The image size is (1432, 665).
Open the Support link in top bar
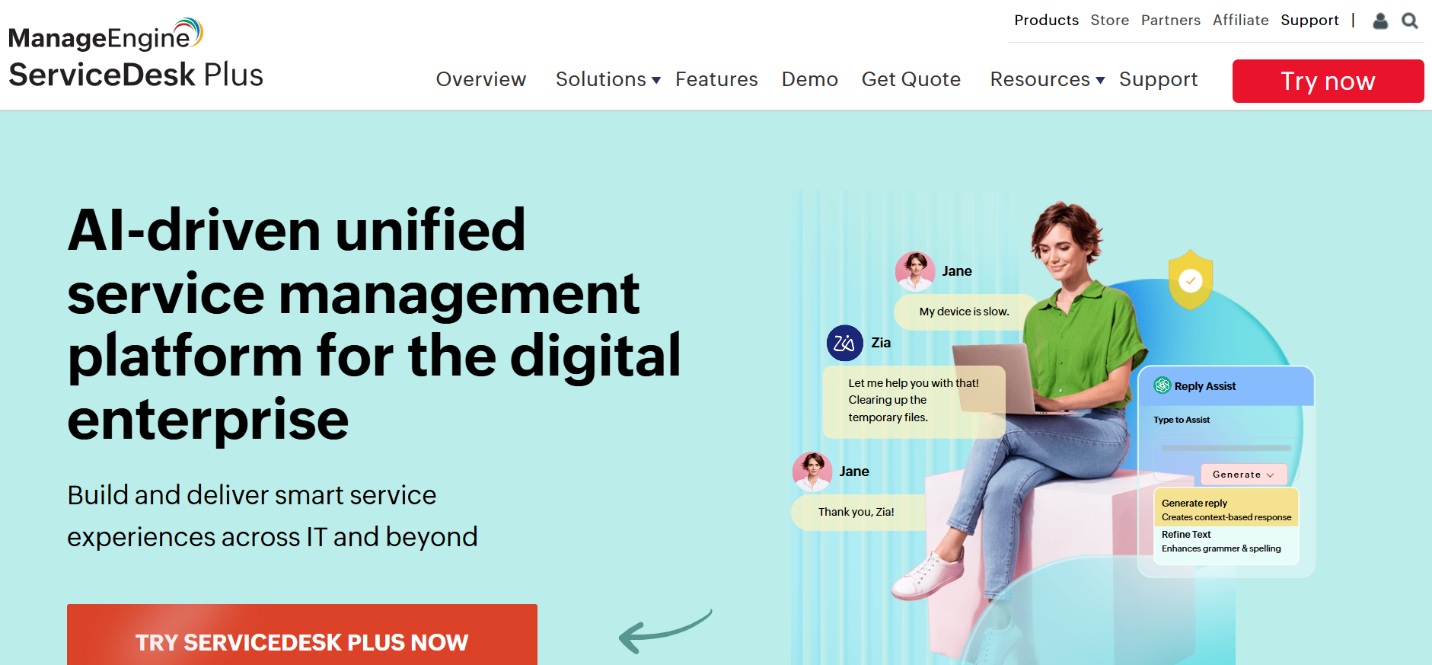click(1310, 20)
